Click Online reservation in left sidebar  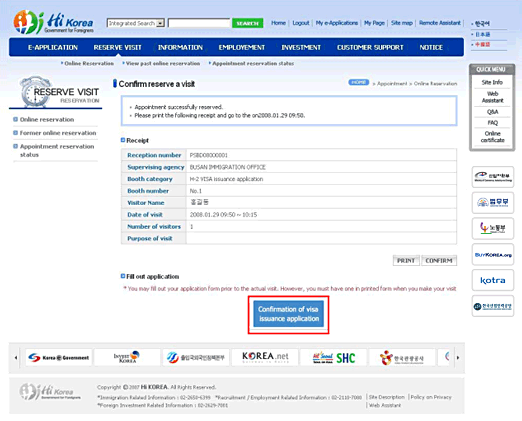point(47,119)
